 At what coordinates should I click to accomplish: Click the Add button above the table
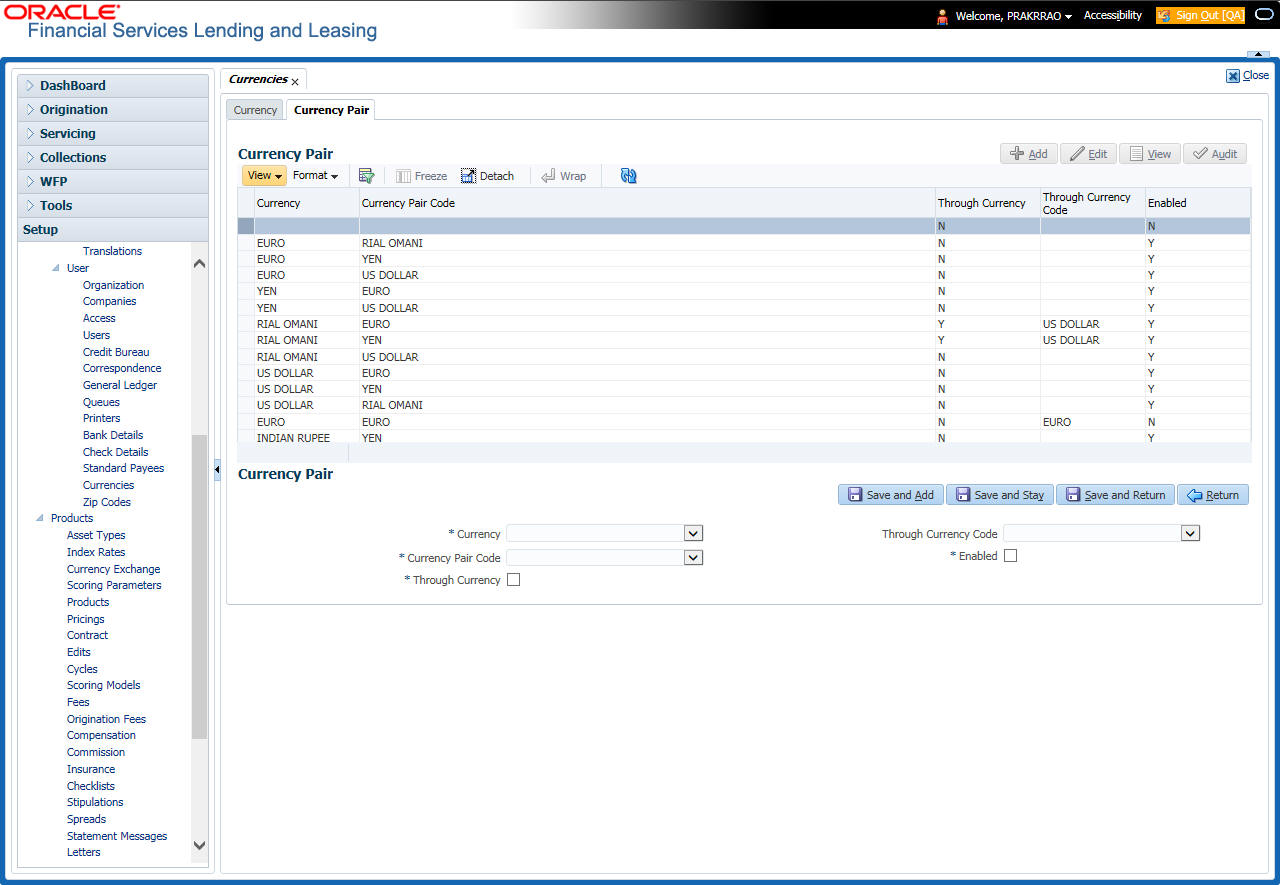tap(1028, 154)
